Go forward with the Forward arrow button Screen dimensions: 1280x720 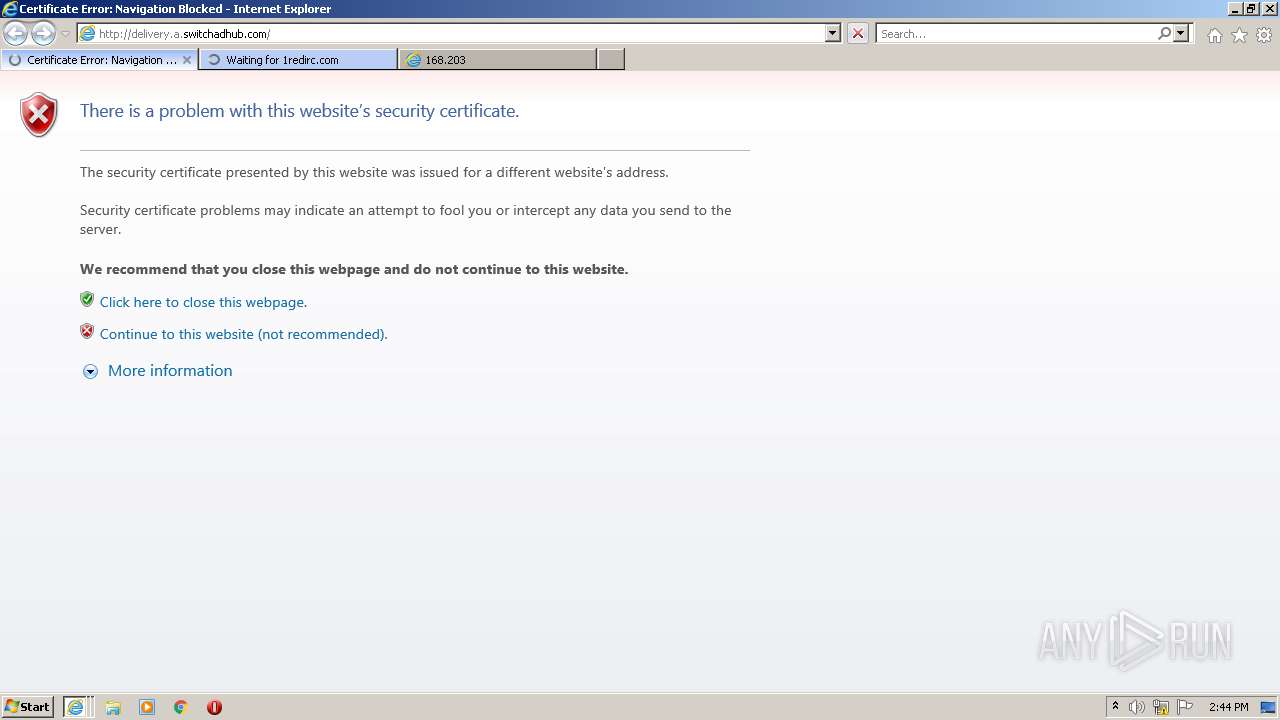[x=43, y=34]
